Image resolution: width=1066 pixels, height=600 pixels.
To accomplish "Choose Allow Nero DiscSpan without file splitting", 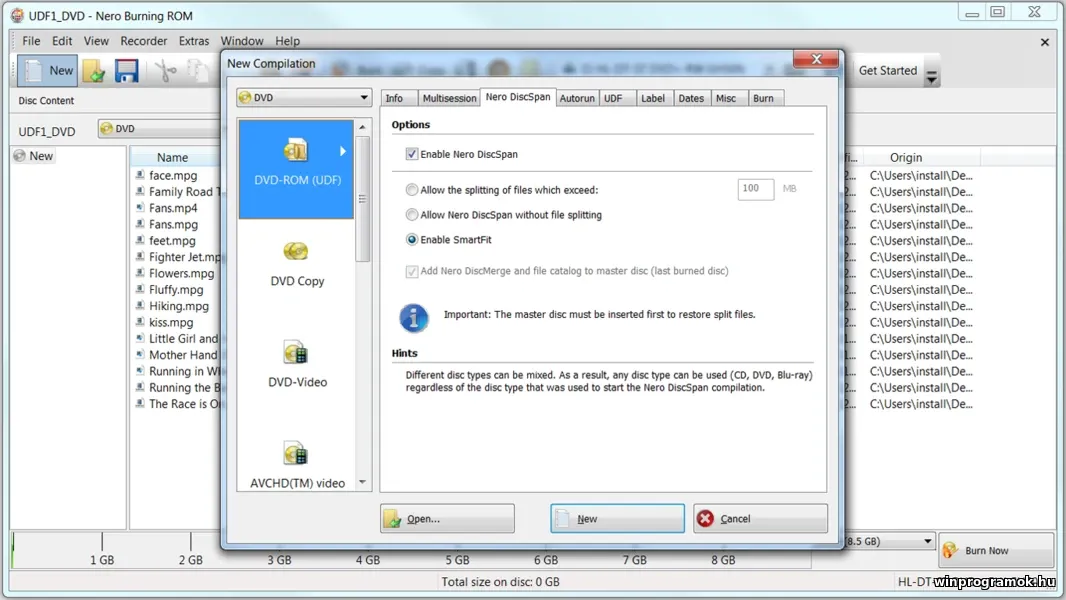I will point(411,213).
